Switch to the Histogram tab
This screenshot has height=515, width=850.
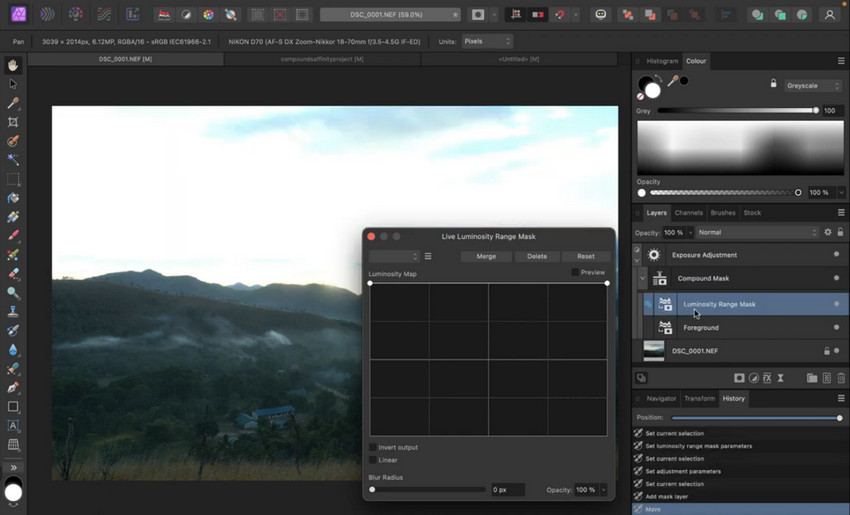[662, 61]
